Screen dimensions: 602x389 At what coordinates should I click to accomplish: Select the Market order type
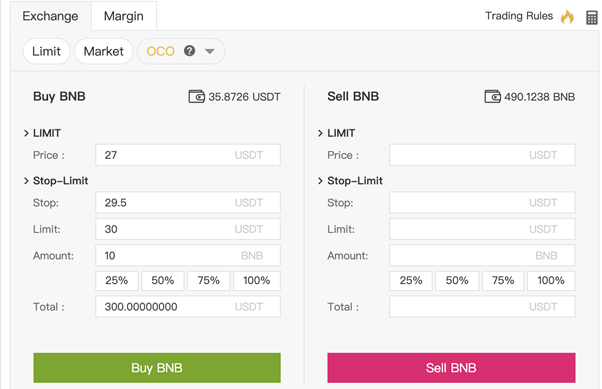click(104, 51)
